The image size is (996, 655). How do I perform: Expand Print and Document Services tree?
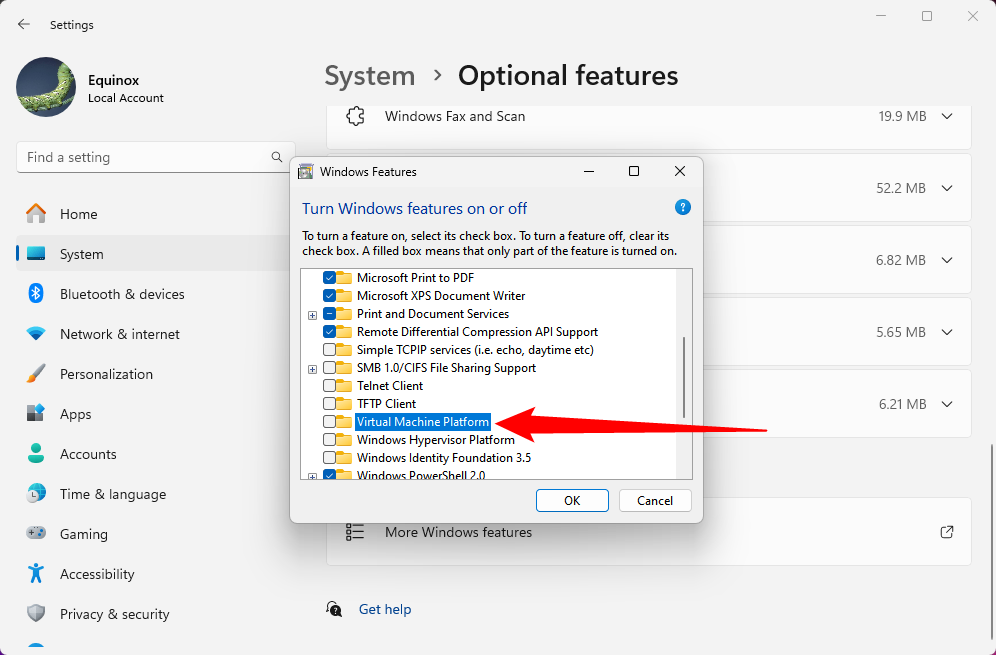pos(313,315)
